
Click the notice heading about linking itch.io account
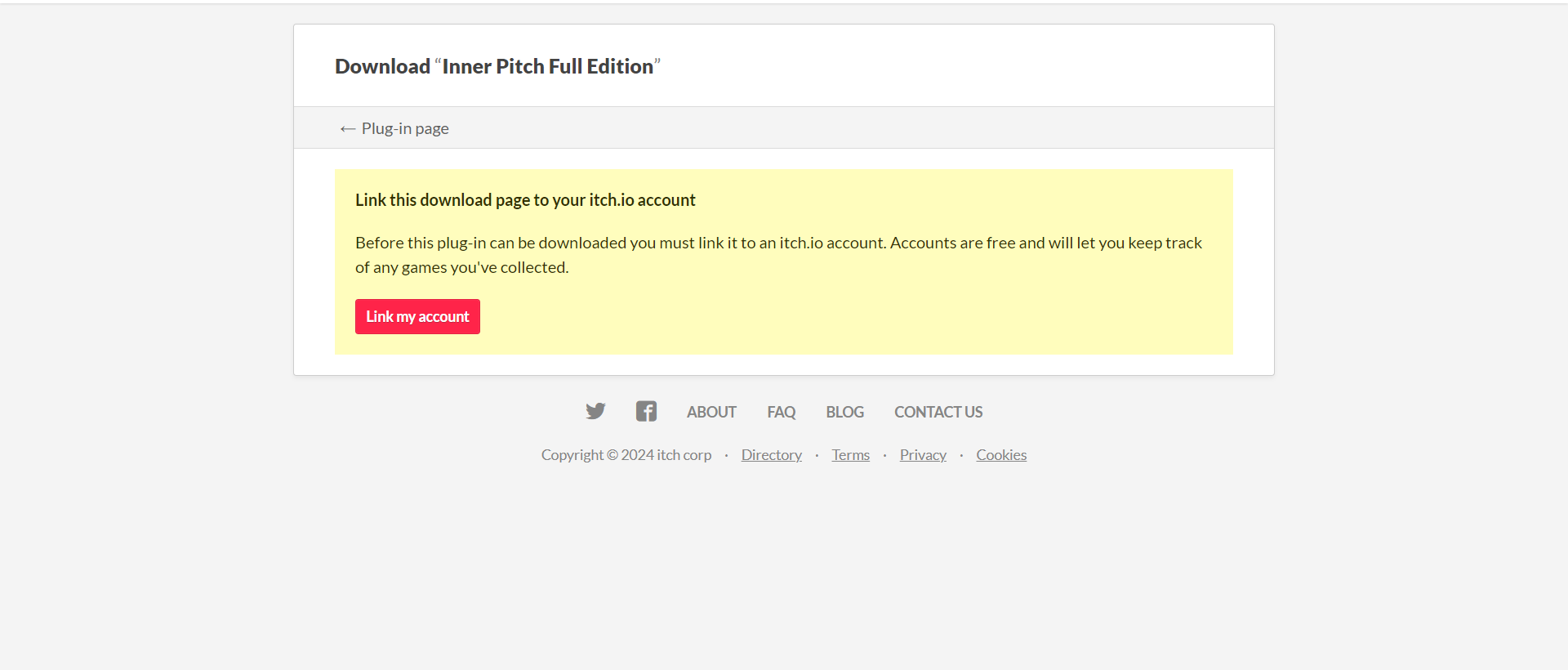(x=525, y=200)
